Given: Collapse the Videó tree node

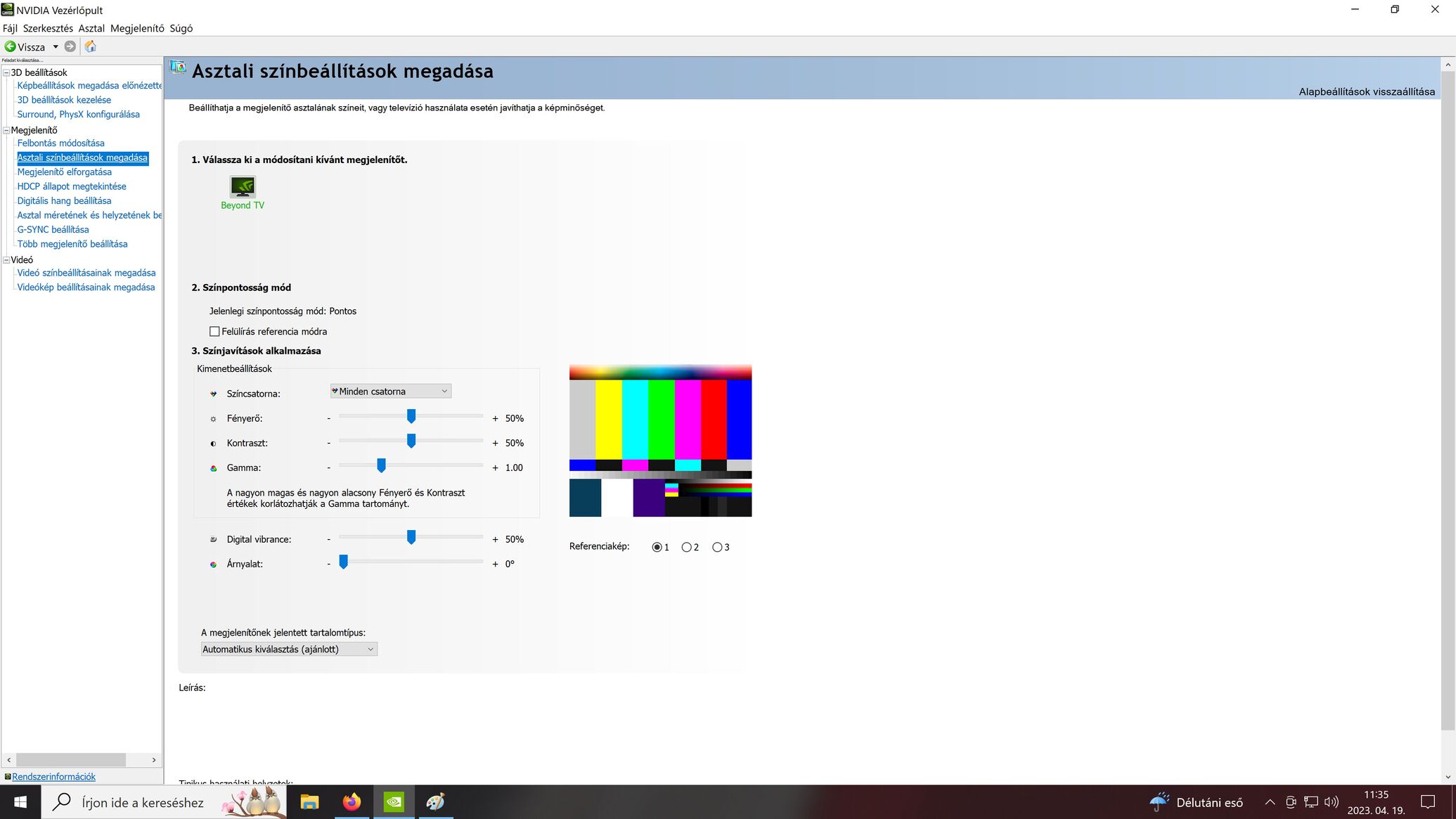Looking at the screenshot, I should [6, 259].
